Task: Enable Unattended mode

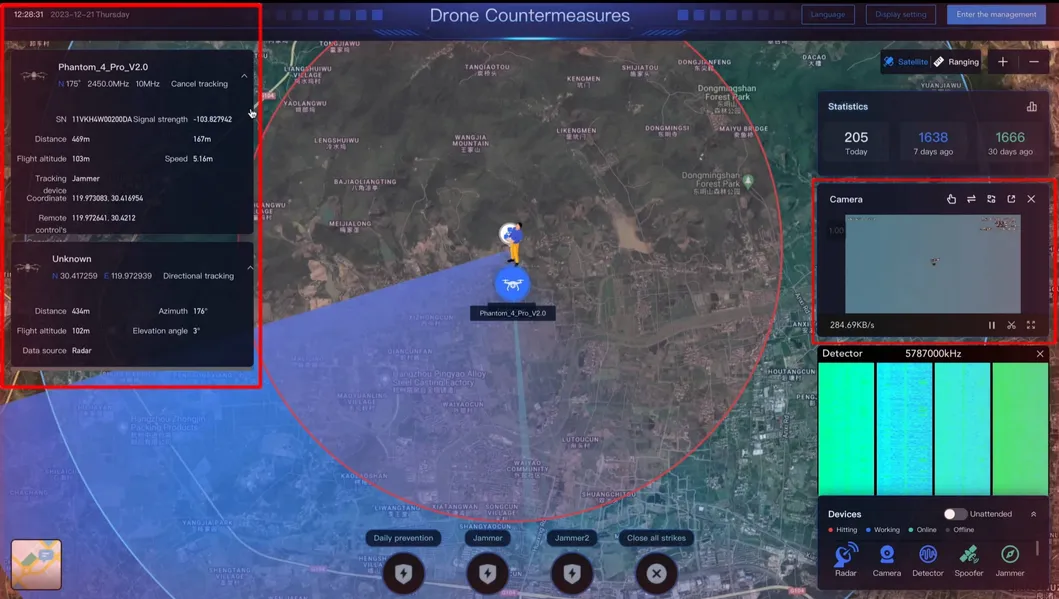Action: 953,513
